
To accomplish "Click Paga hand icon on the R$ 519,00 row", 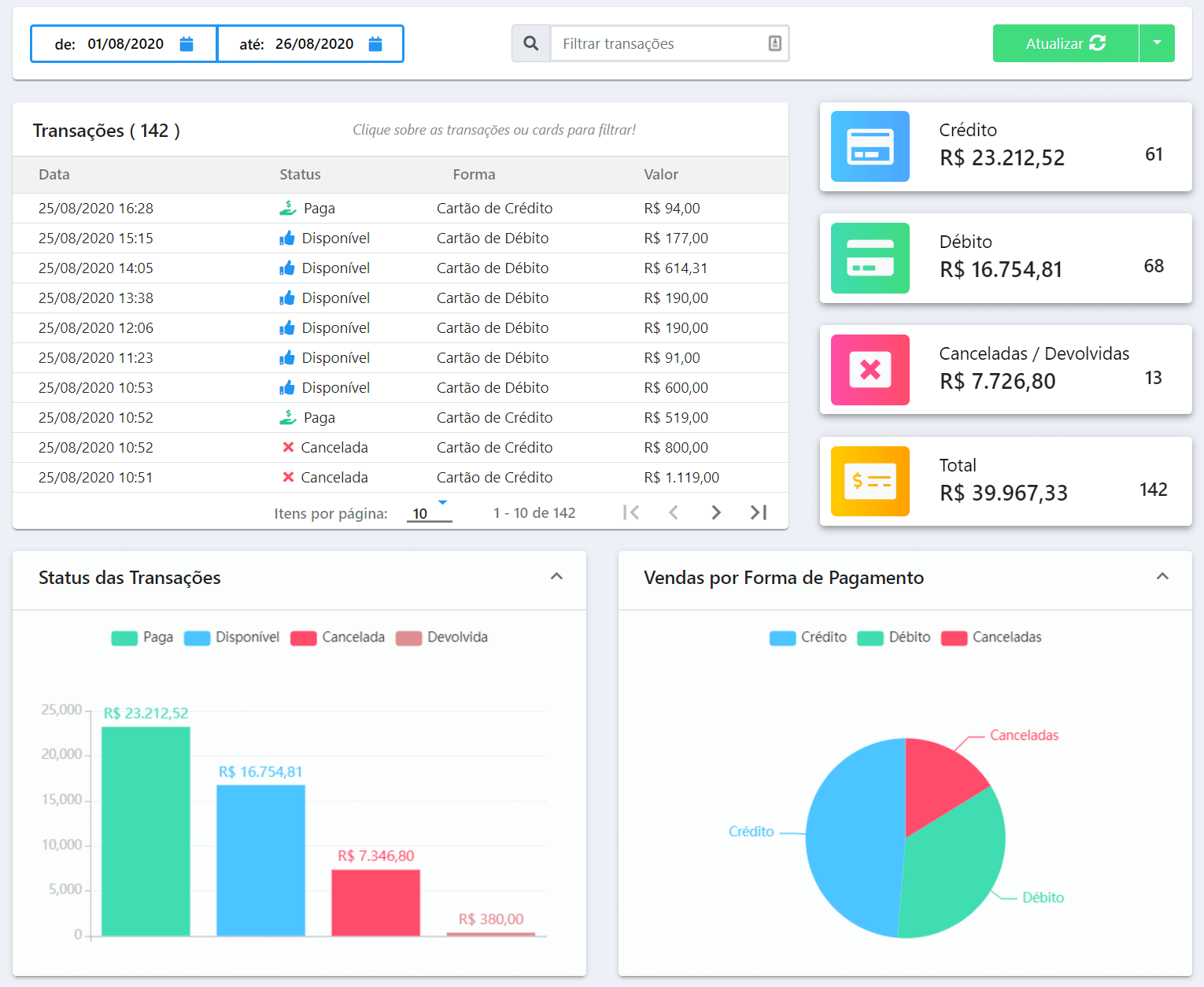I will (287, 417).
